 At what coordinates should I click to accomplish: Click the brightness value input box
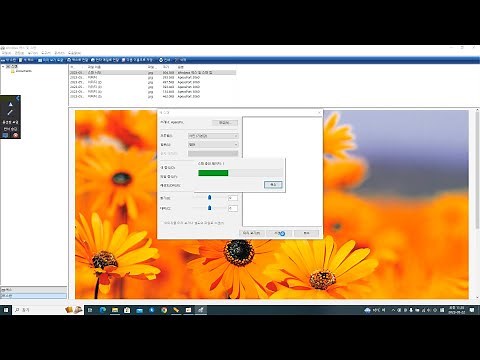click(x=233, y=198)
